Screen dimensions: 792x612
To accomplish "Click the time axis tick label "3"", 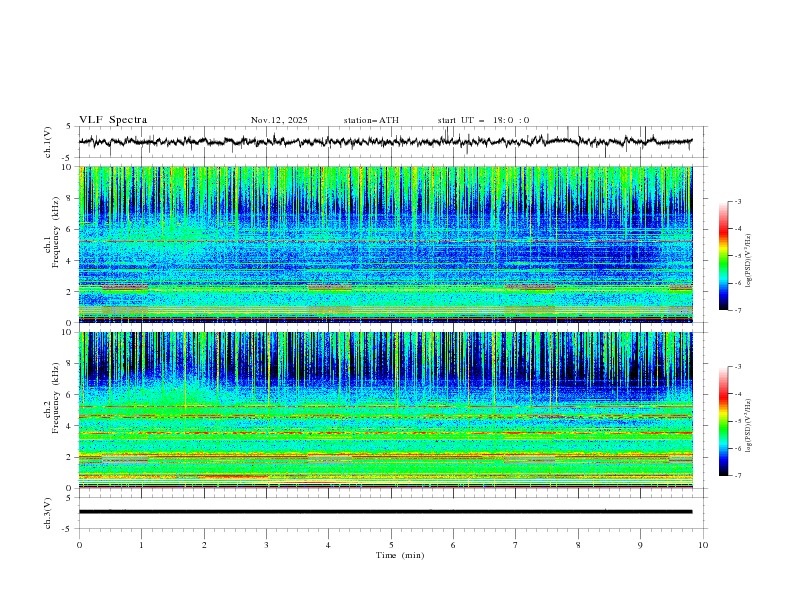I will tap(266, 545).
